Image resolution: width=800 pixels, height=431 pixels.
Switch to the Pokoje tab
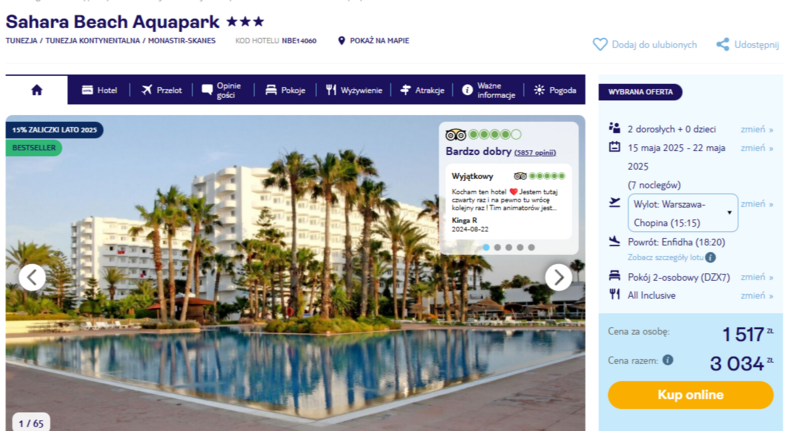point(285,90)
